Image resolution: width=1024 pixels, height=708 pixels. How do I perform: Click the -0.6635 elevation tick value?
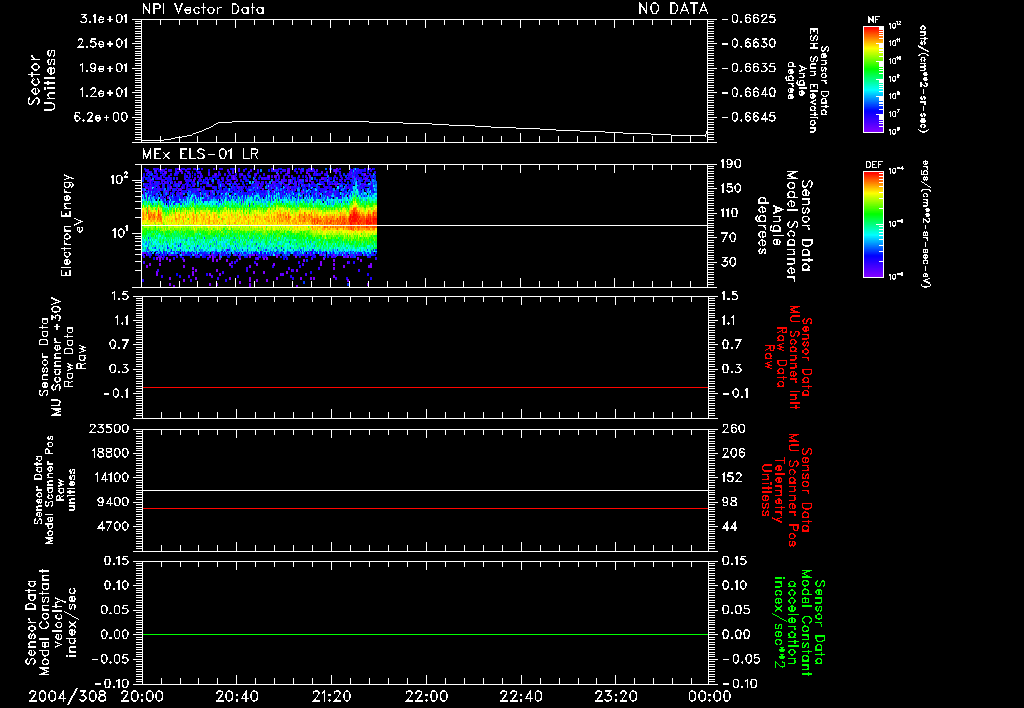(x=750, y=68)
